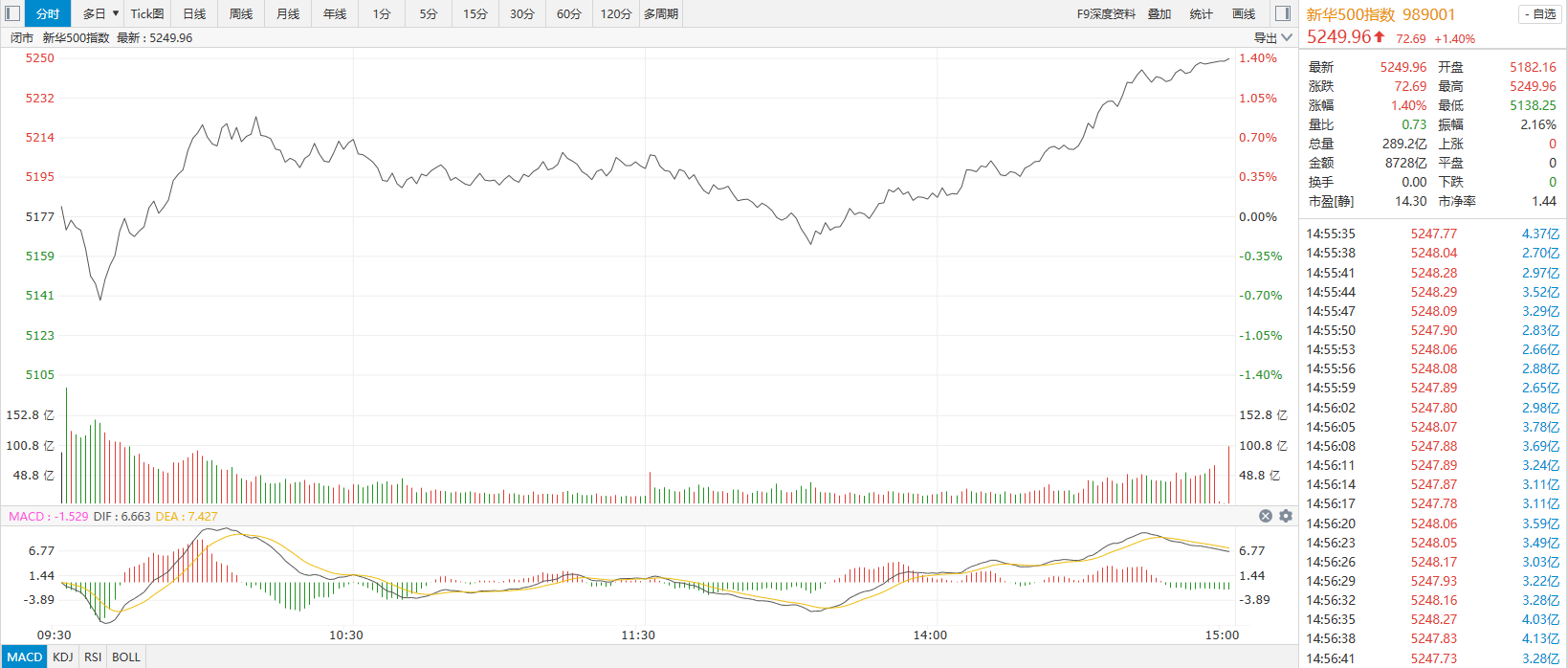Screen dimensions: 1568x668
Task: Open the 多周期 multi-period option
Action: 661,13
